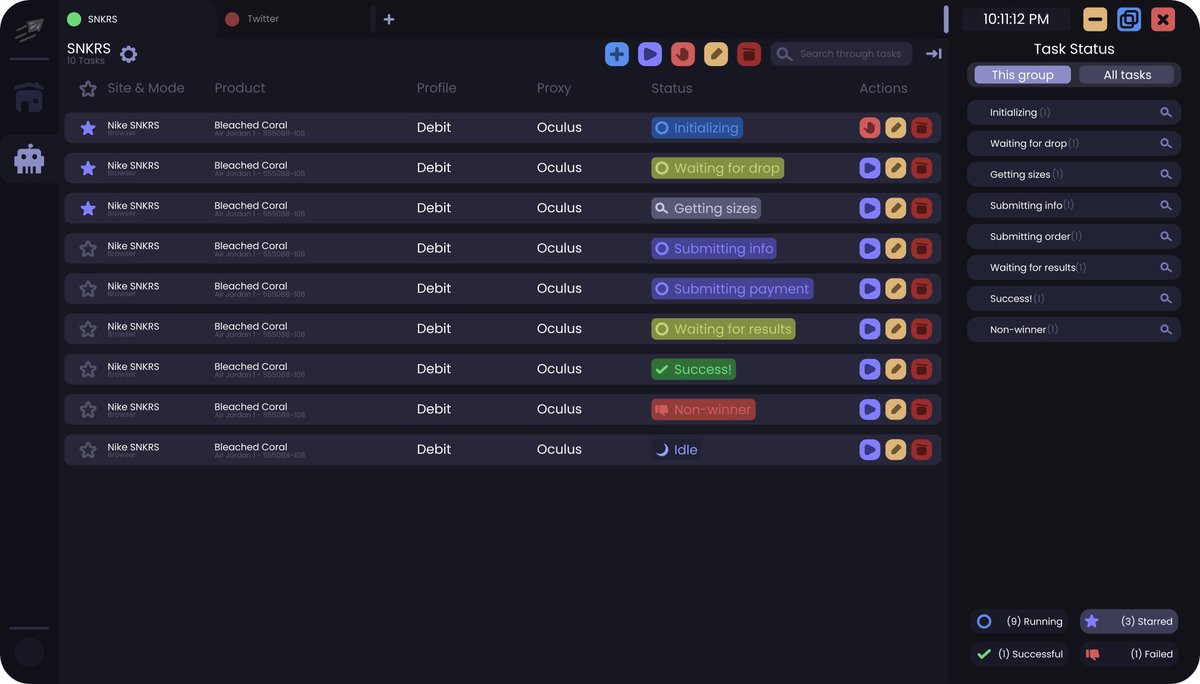Star the Submitting payment task row
Image resolution: width=1200 pixels, height=684 pixels.
[x=88, y=289]
